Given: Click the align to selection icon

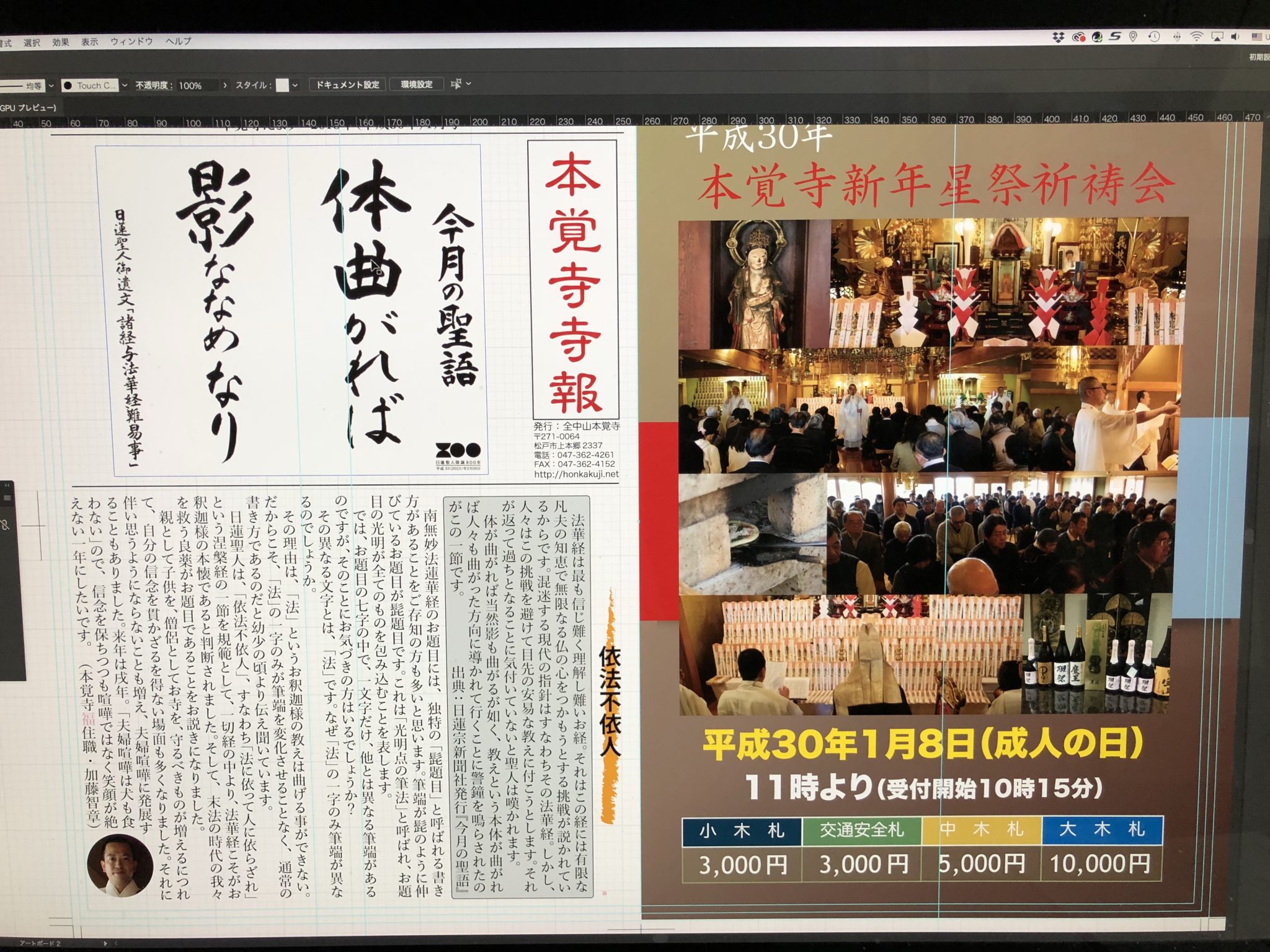Looking at the screenshot, I should tap(456, 84).
